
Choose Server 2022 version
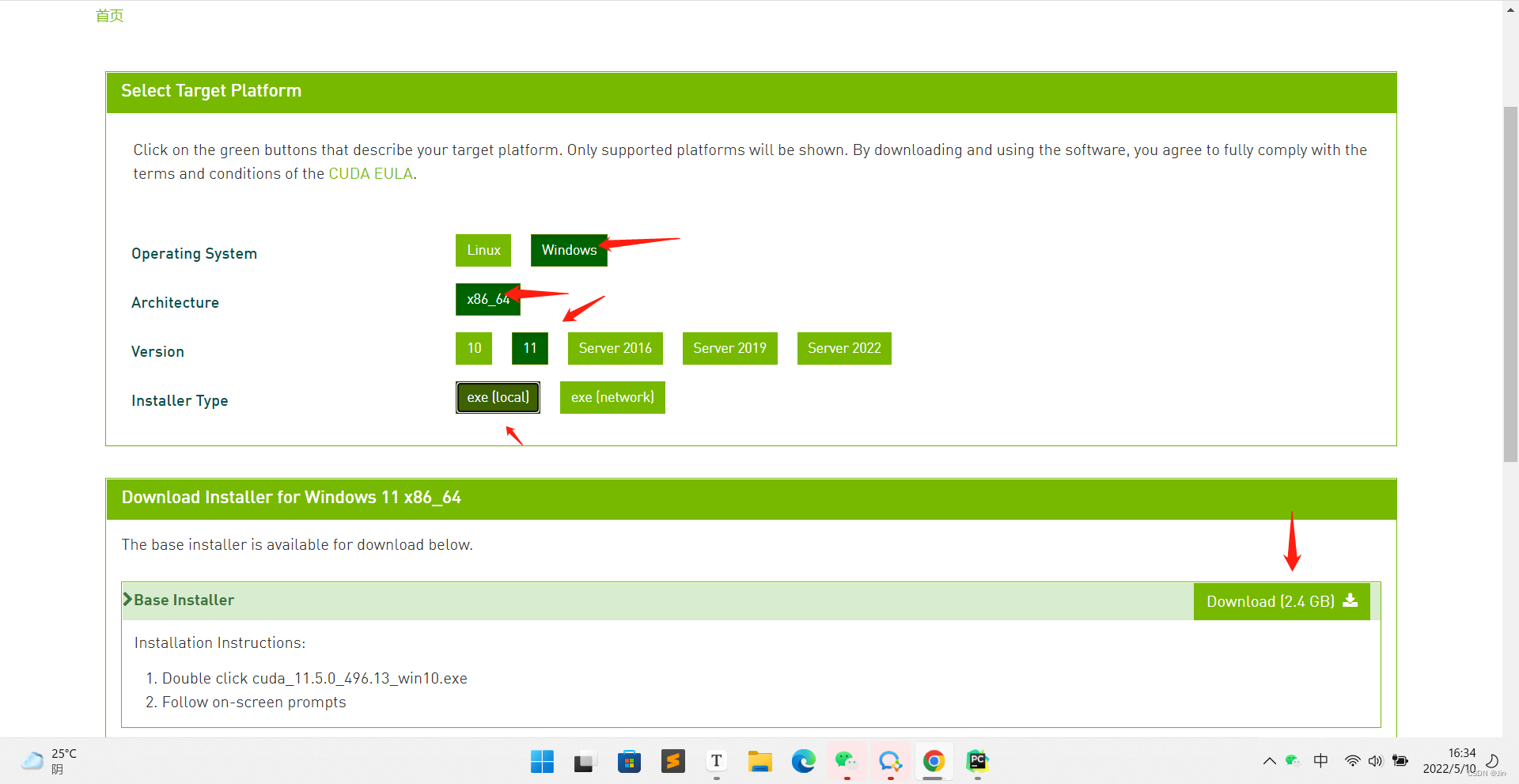[844, 348]
